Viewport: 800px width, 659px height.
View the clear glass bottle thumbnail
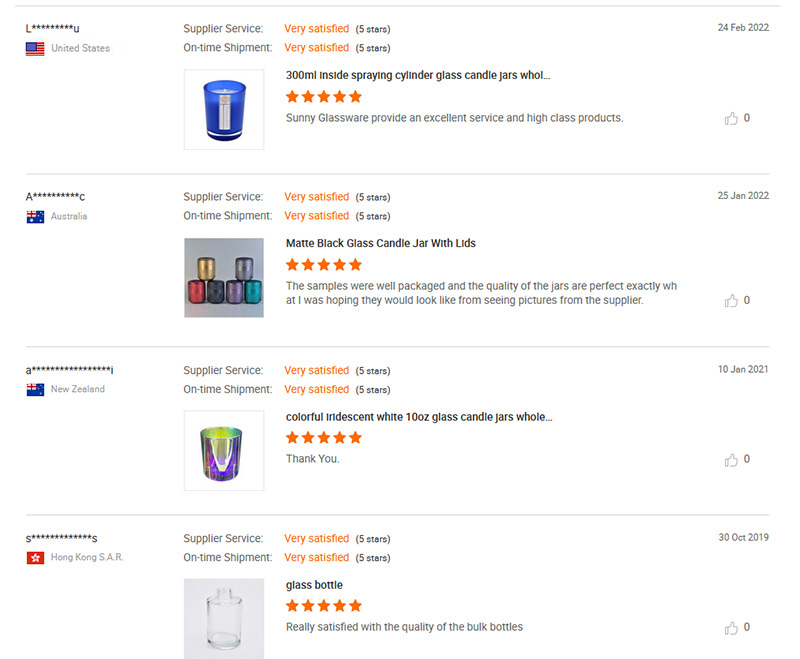click(223, 618)
